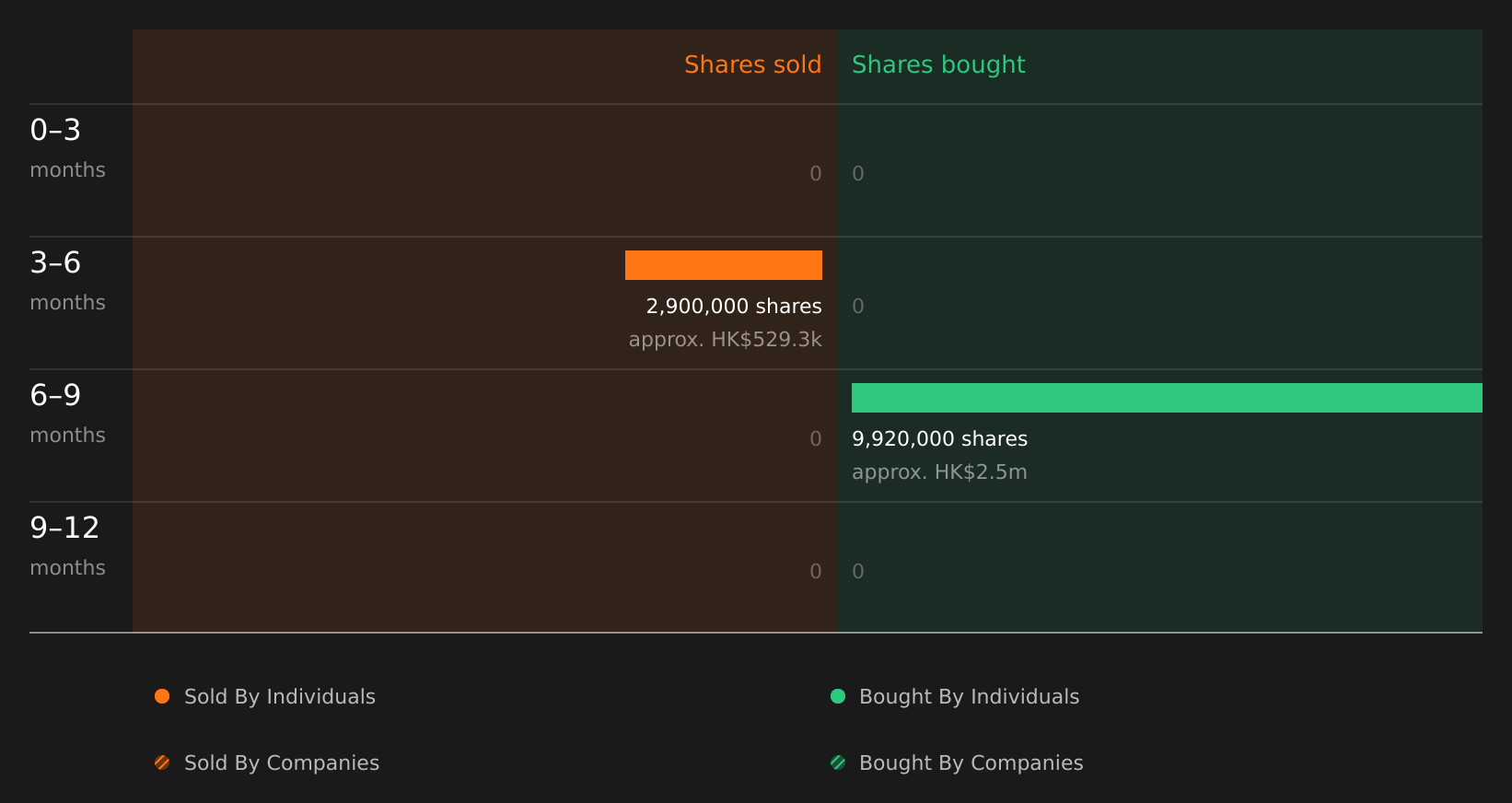Click the 9–12 months row label

point(67,546)
